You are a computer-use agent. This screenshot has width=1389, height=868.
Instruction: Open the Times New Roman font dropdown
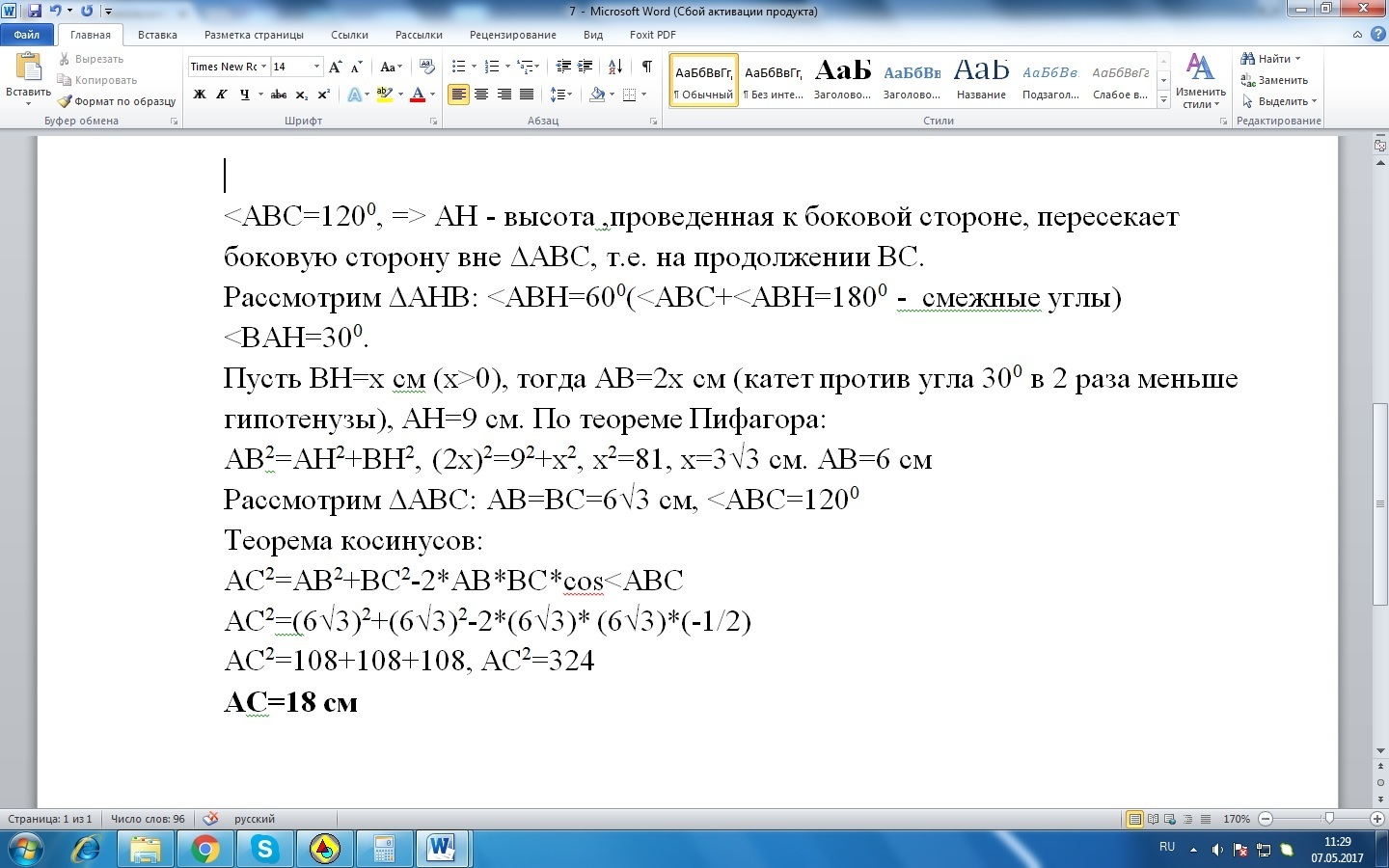[x=263, y=67]
